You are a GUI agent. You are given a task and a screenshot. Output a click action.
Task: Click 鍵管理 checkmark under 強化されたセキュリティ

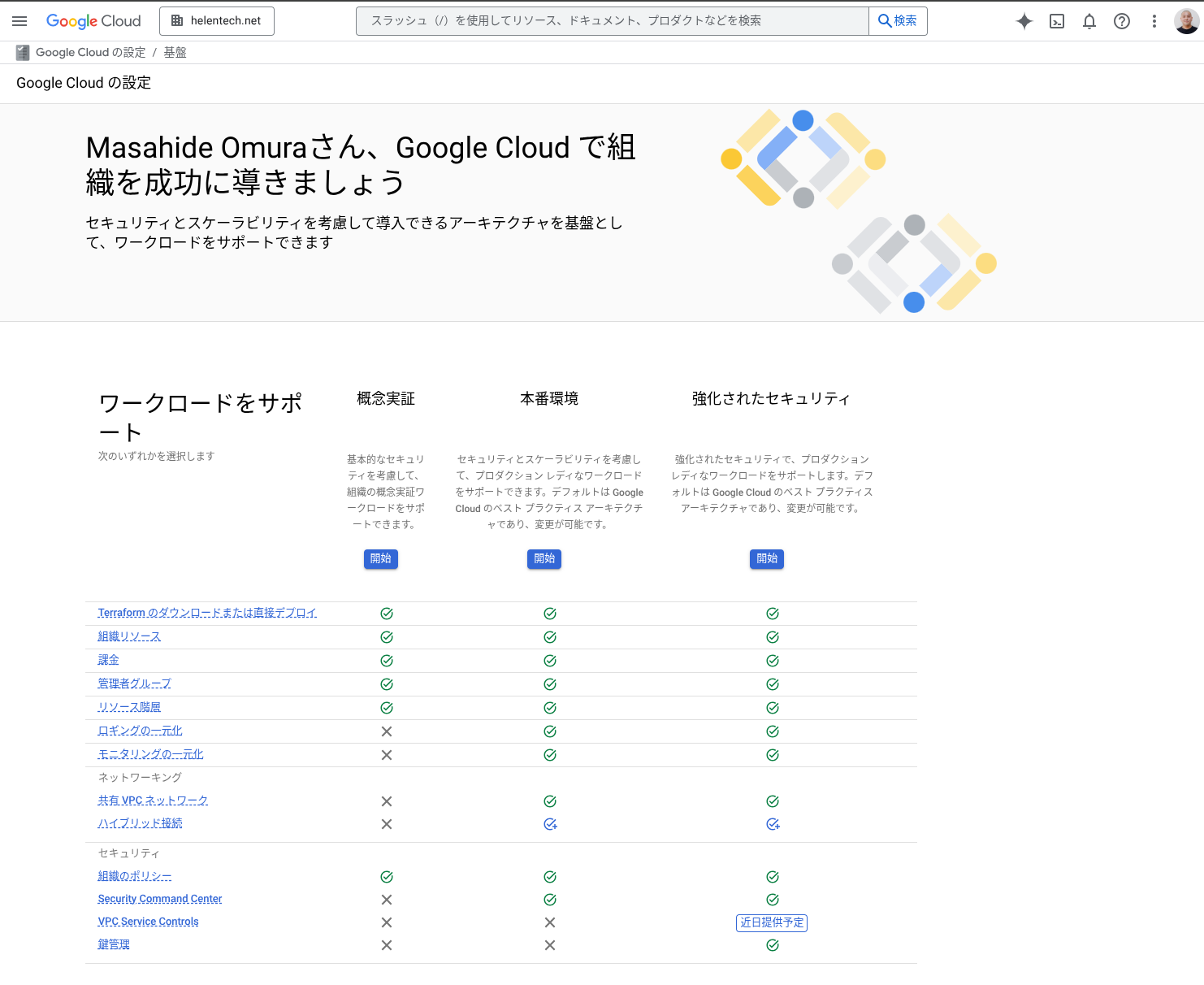[x=773, y=945]
